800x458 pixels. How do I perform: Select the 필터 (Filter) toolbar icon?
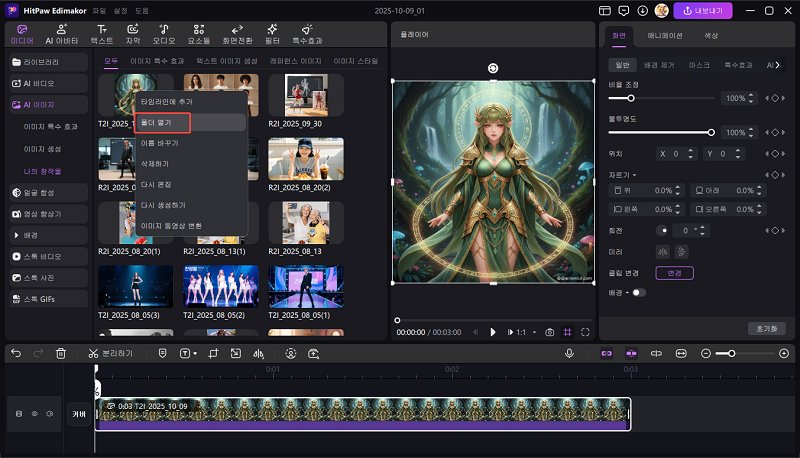pos(272,33)
